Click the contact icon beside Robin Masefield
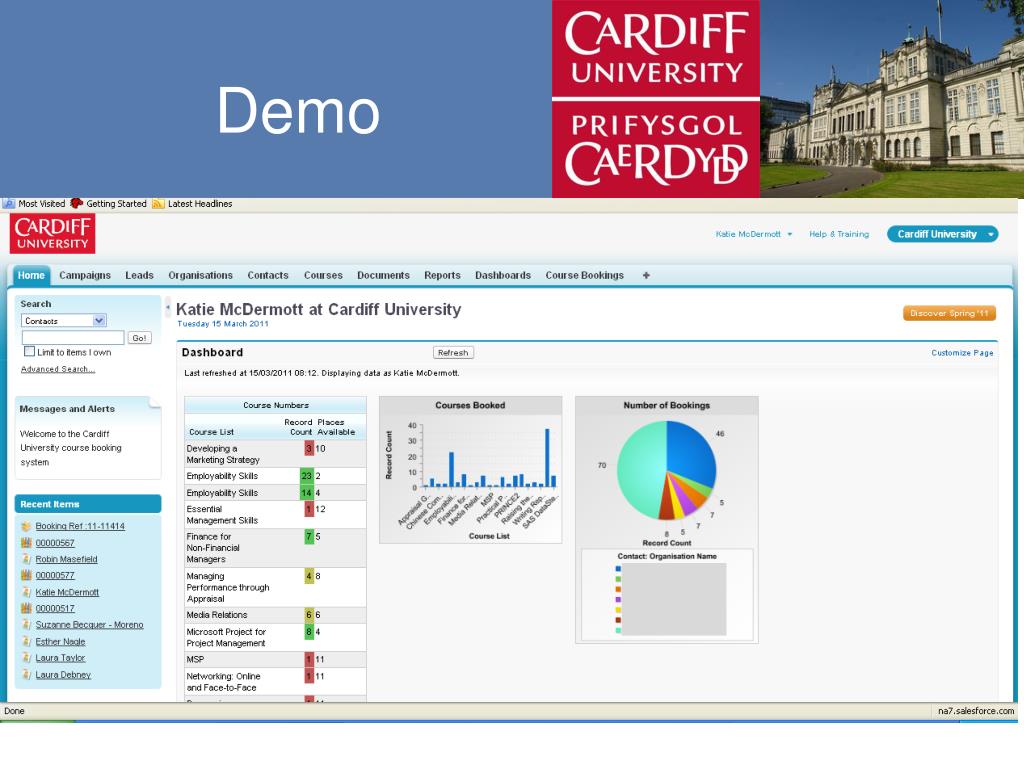 (x=26, y=559)
